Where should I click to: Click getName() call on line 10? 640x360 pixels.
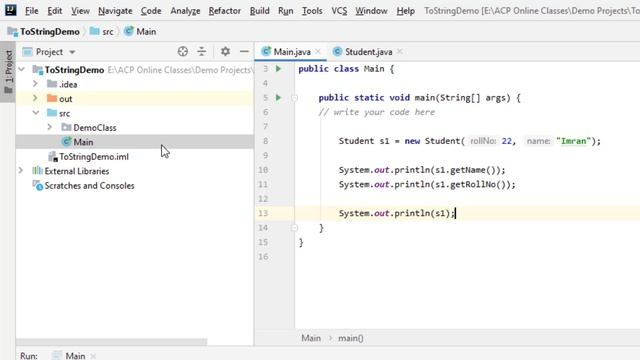click(x=472, y=170)
